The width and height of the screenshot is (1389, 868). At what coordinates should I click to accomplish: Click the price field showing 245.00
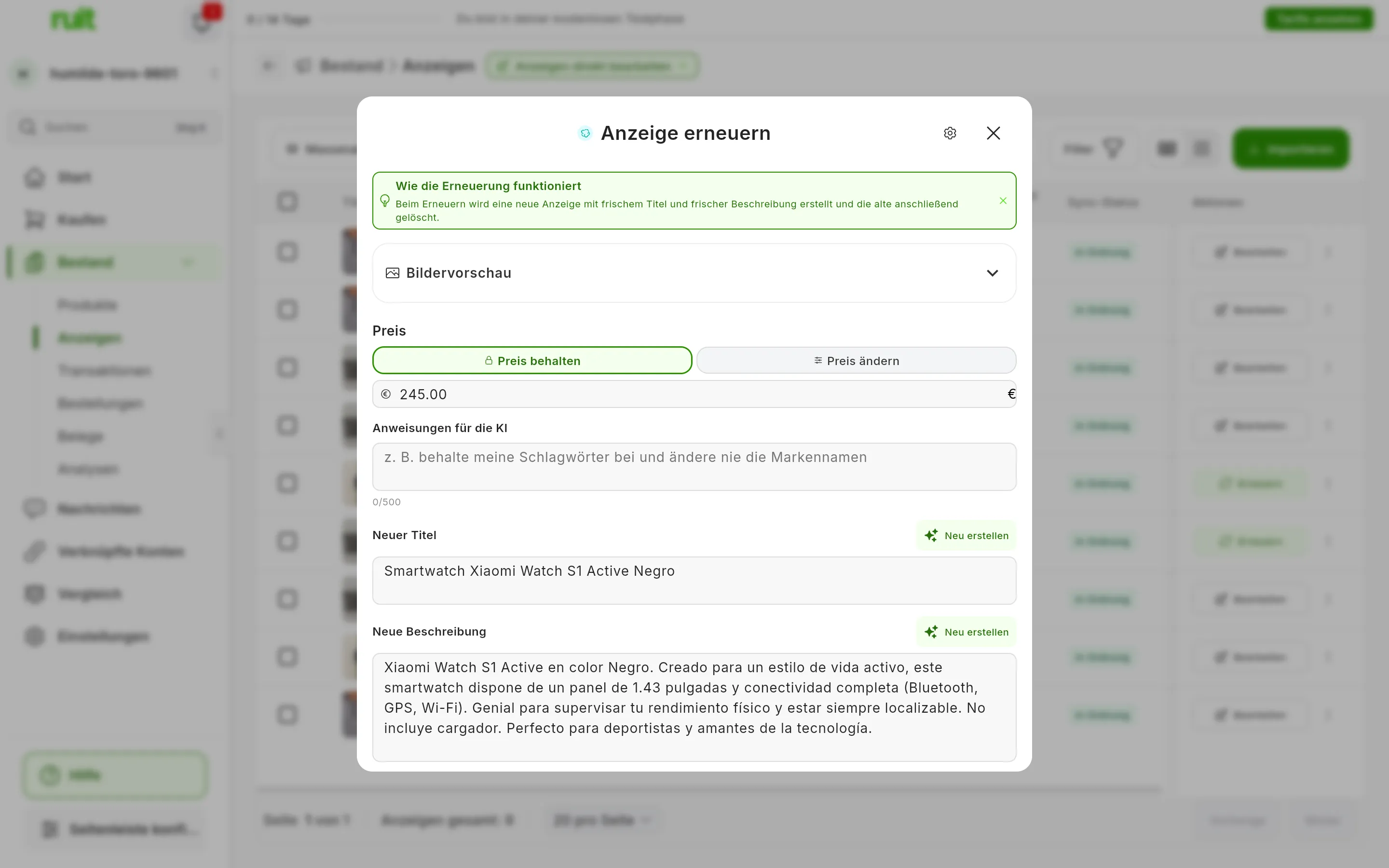pyautogui.click(x=694, y=394)
